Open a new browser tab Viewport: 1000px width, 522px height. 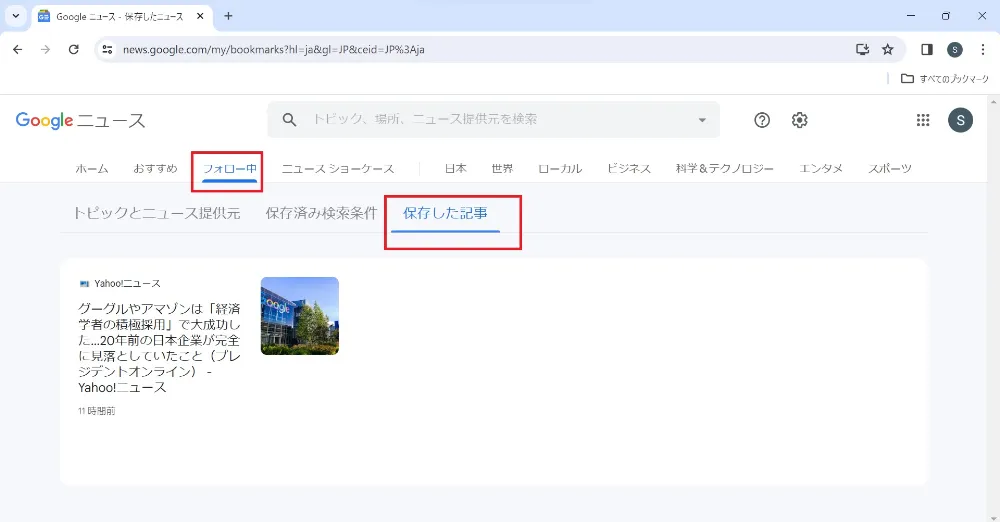(228, 16)
